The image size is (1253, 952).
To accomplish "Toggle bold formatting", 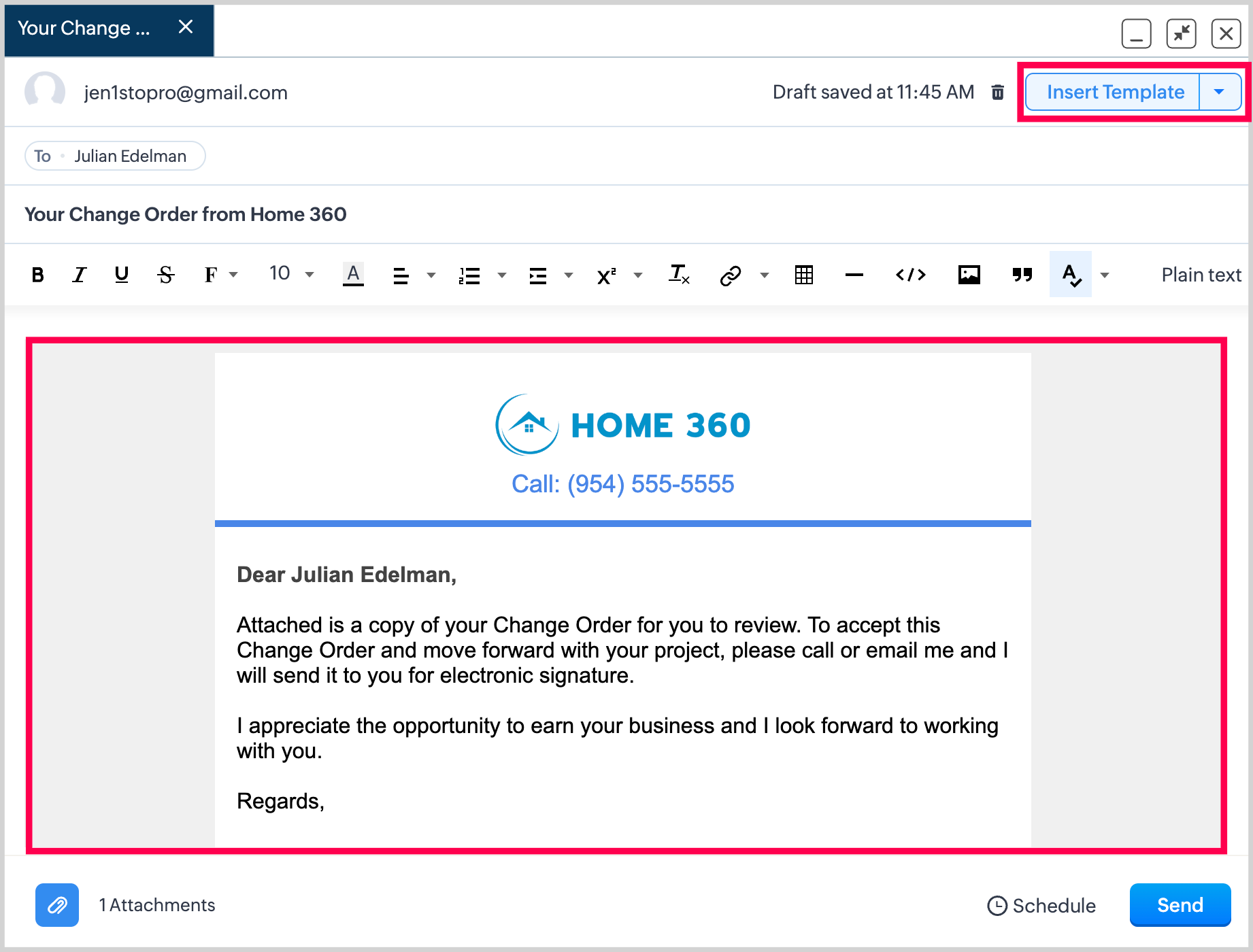I will tap(38, 275).
